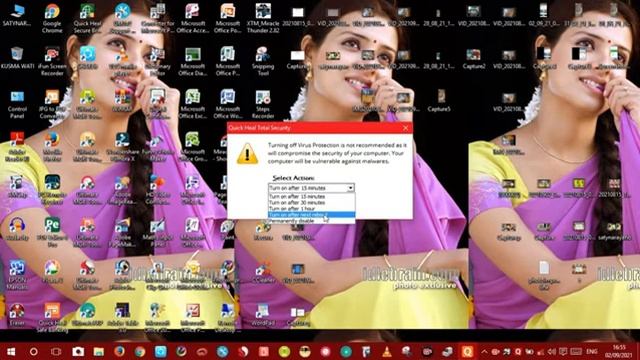640x360 pixels.
Task: Click Windows Start button
Action: pos(11,351)
